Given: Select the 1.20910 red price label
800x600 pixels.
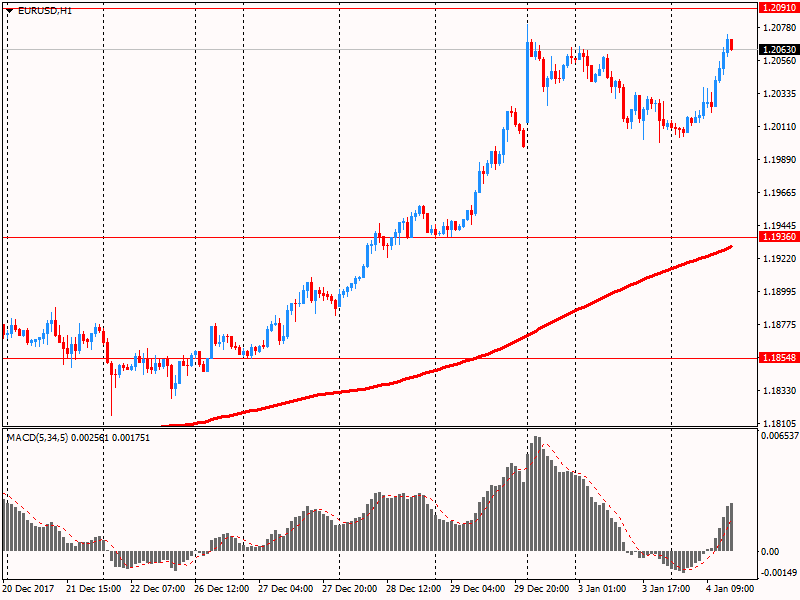Looking at the screenshot, I should coord(779,8).
